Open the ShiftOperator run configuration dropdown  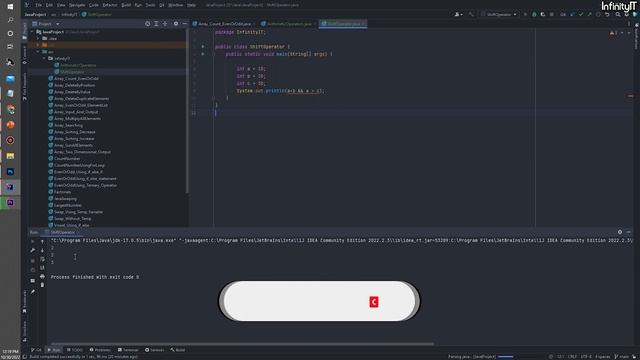498,14
